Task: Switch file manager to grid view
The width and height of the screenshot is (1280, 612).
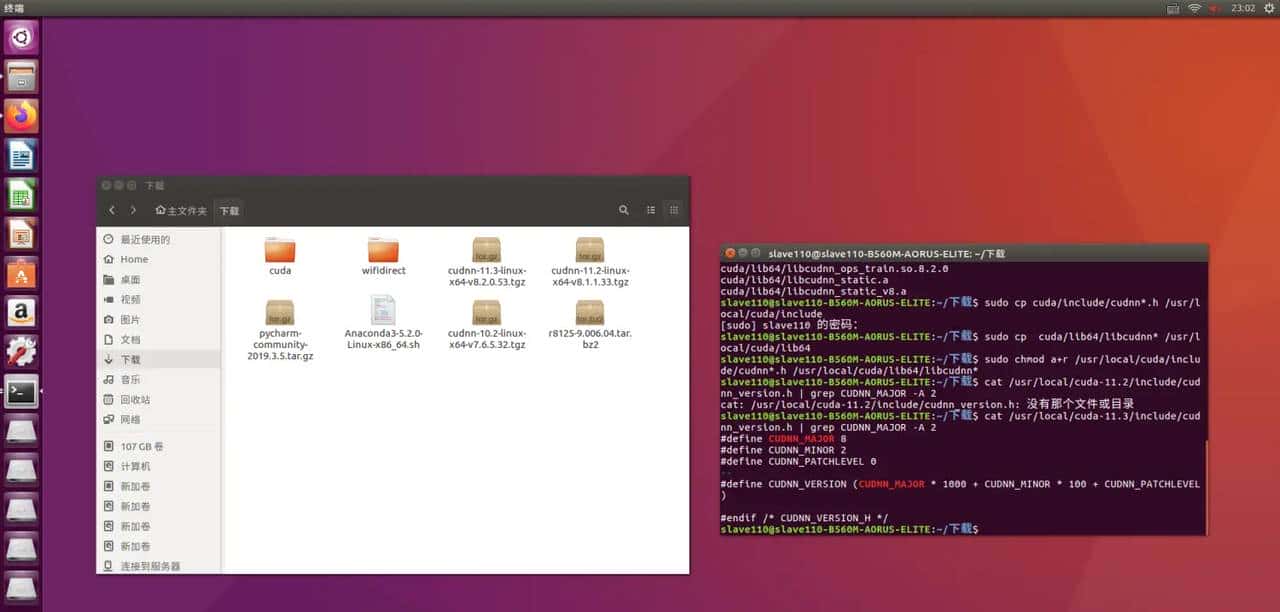Action: point(674,210)
